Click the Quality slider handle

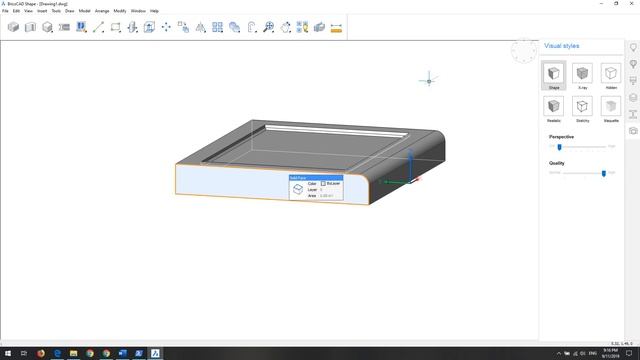604,173
